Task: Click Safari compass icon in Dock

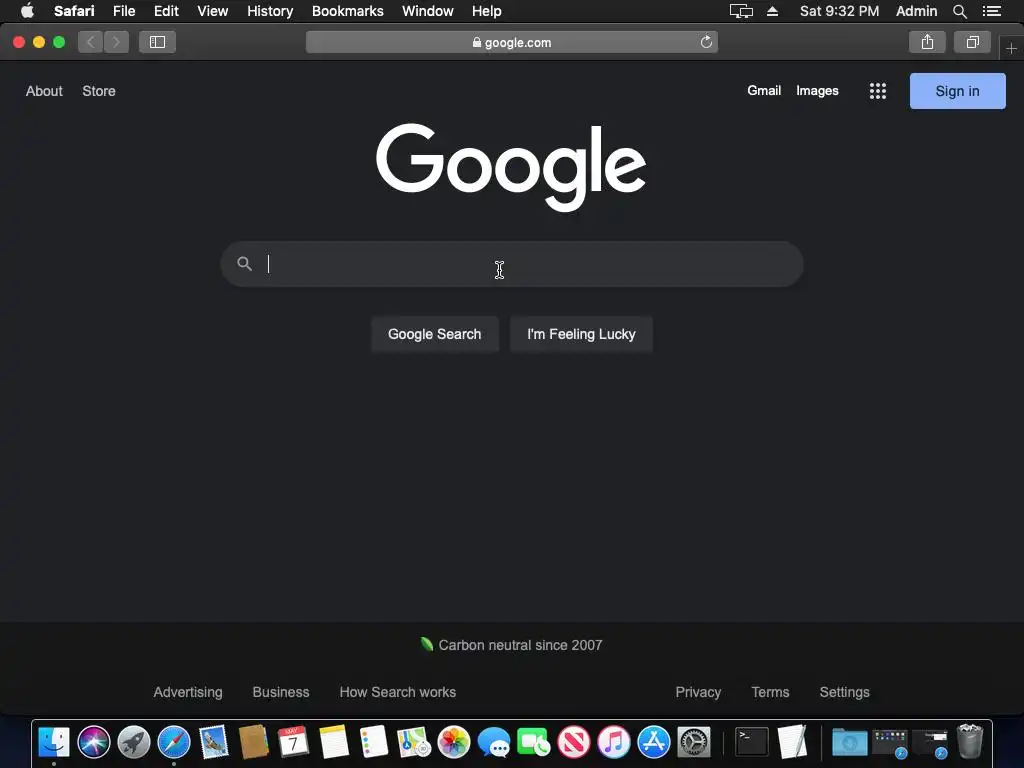Action: click(x=174, y=743)
